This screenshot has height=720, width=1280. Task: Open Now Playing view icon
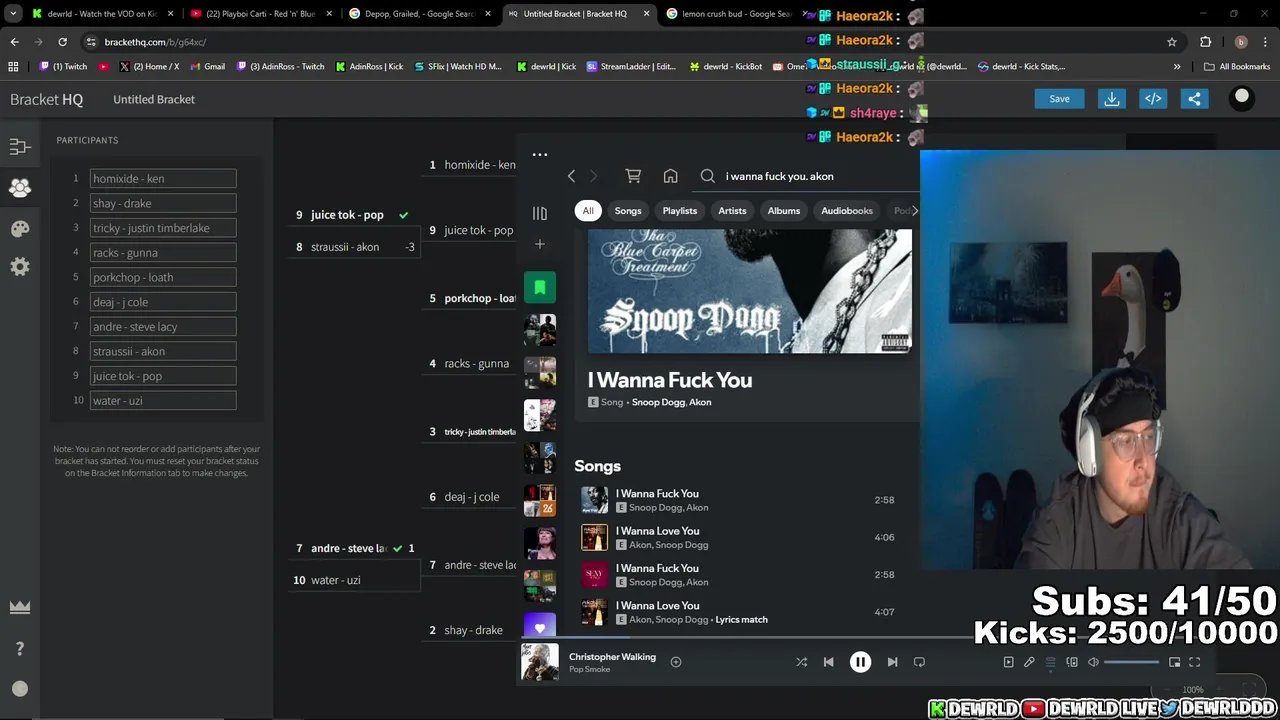1008,662
